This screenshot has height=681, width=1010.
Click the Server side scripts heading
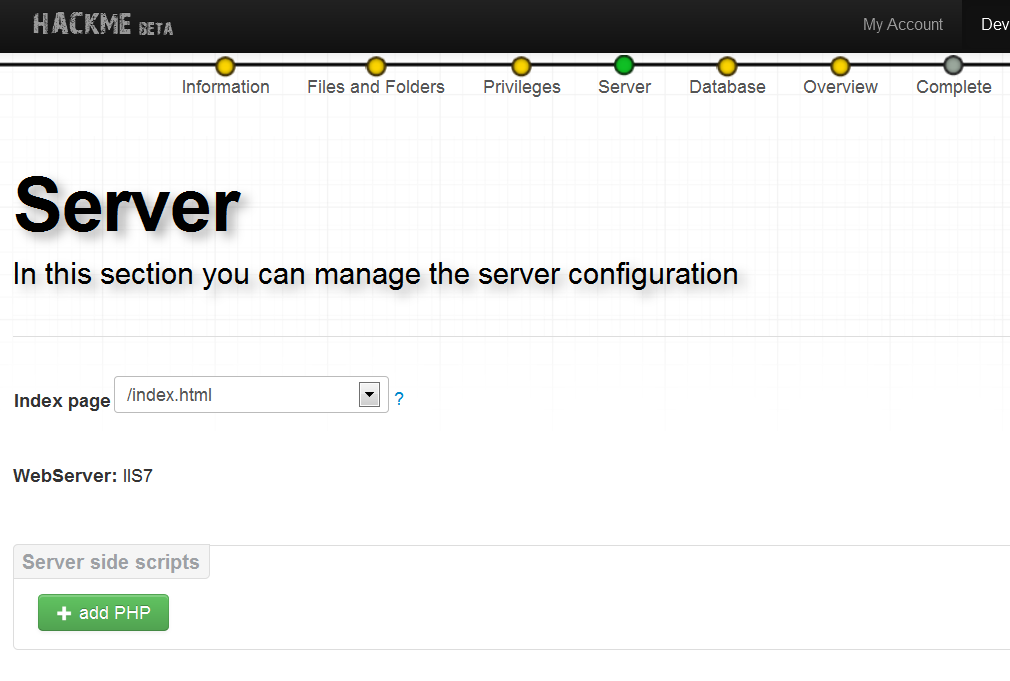(x=111, y=562)
